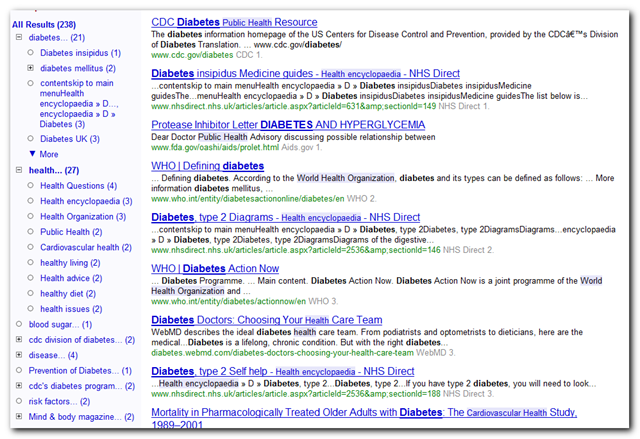The image size is (640, 439).
Task: Open disease... (4) label
Action: tap(53, 355)
